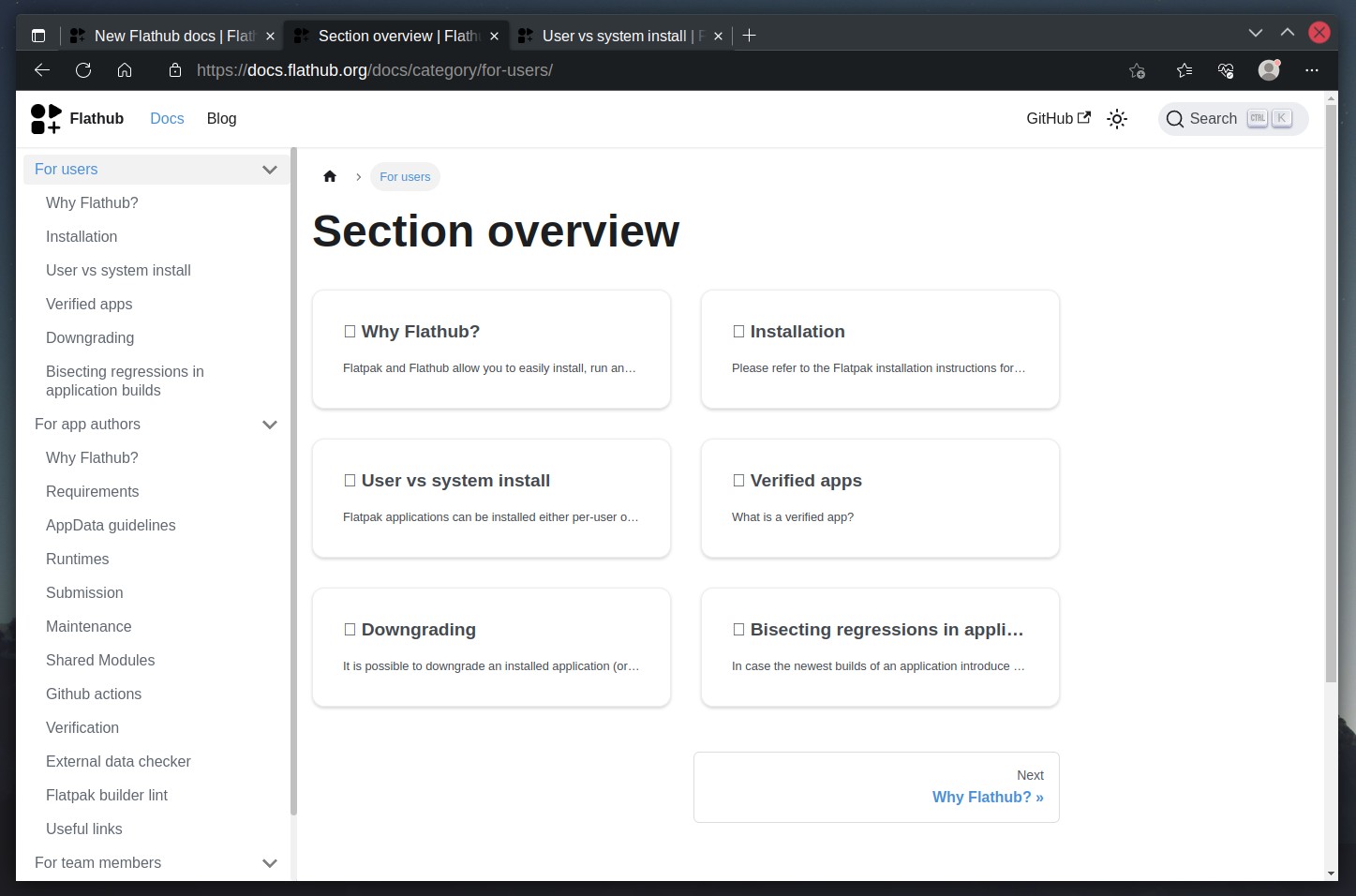1356x896 pixels.
Task: Open the Verified apps card
Action: coord(880,499)
